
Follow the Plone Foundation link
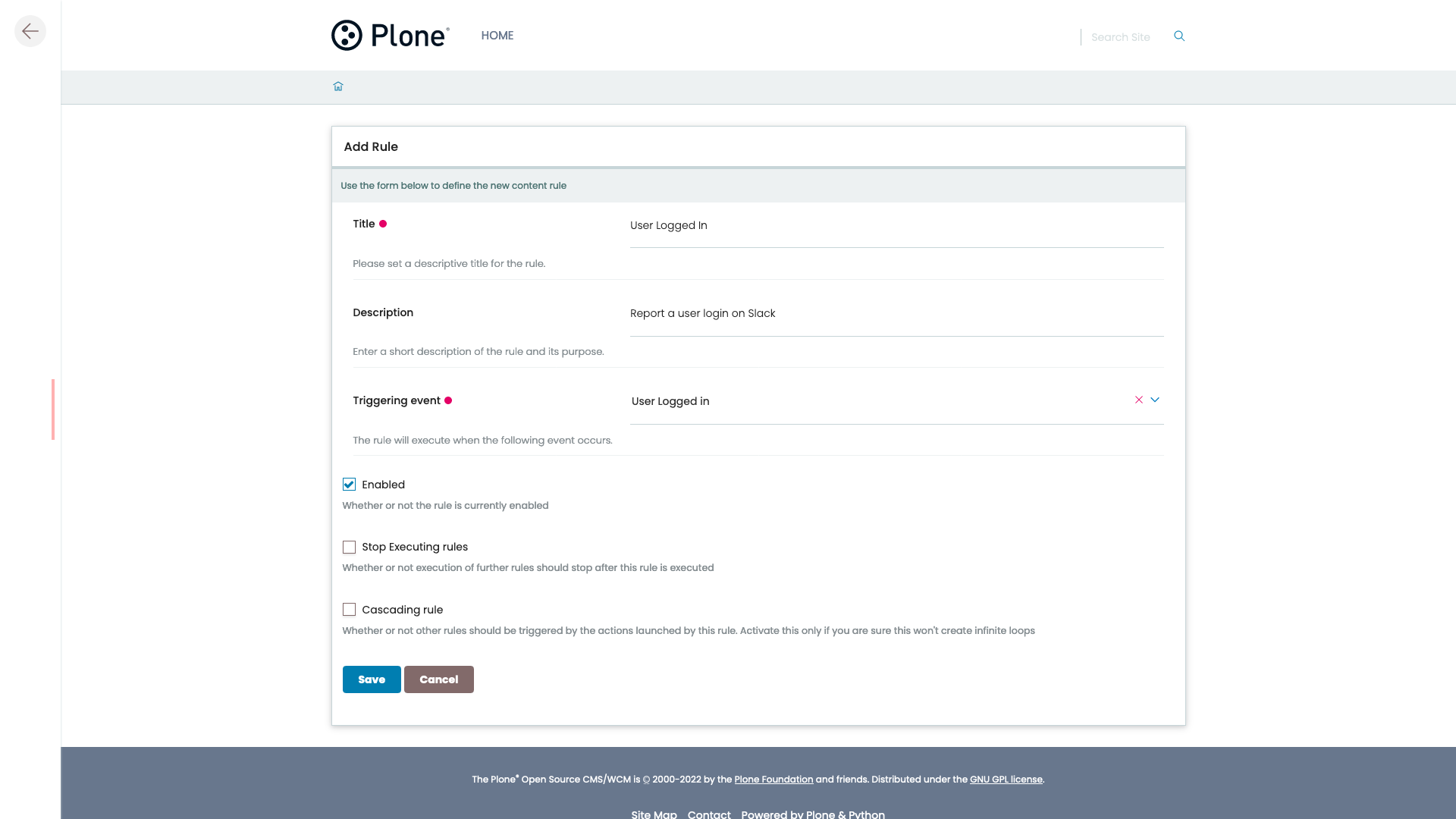(x=773, y=780)
